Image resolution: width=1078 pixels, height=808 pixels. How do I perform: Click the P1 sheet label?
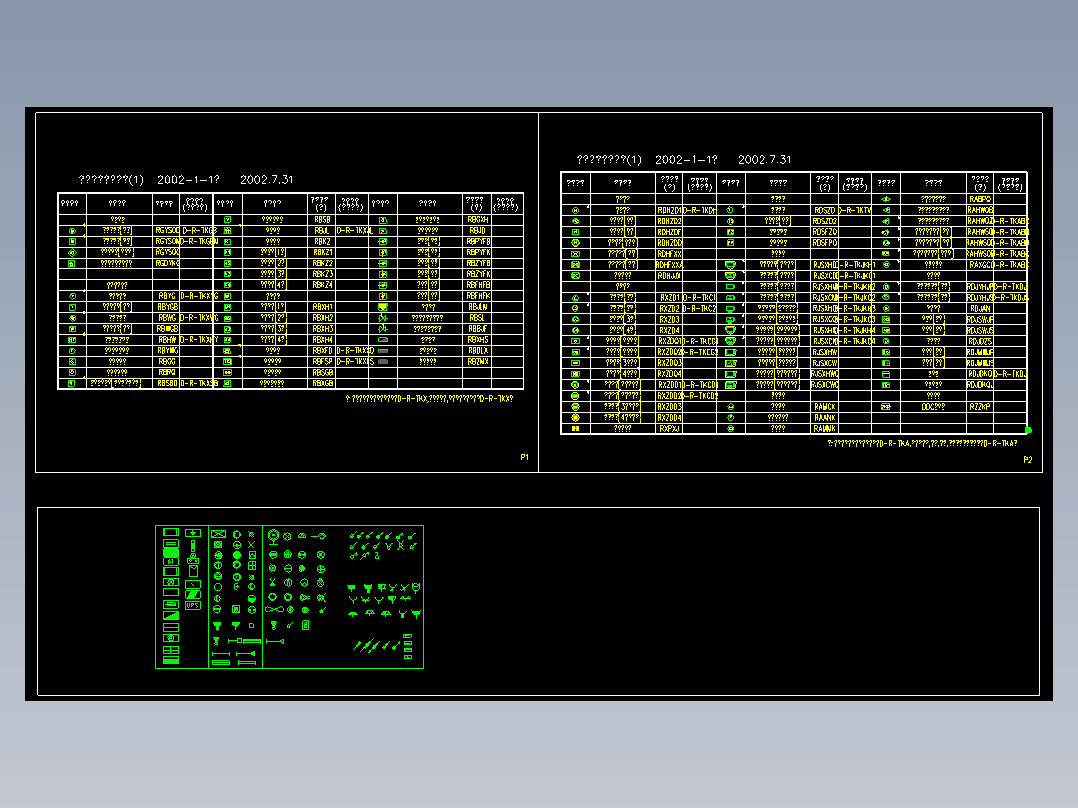(x=525, y=457)
